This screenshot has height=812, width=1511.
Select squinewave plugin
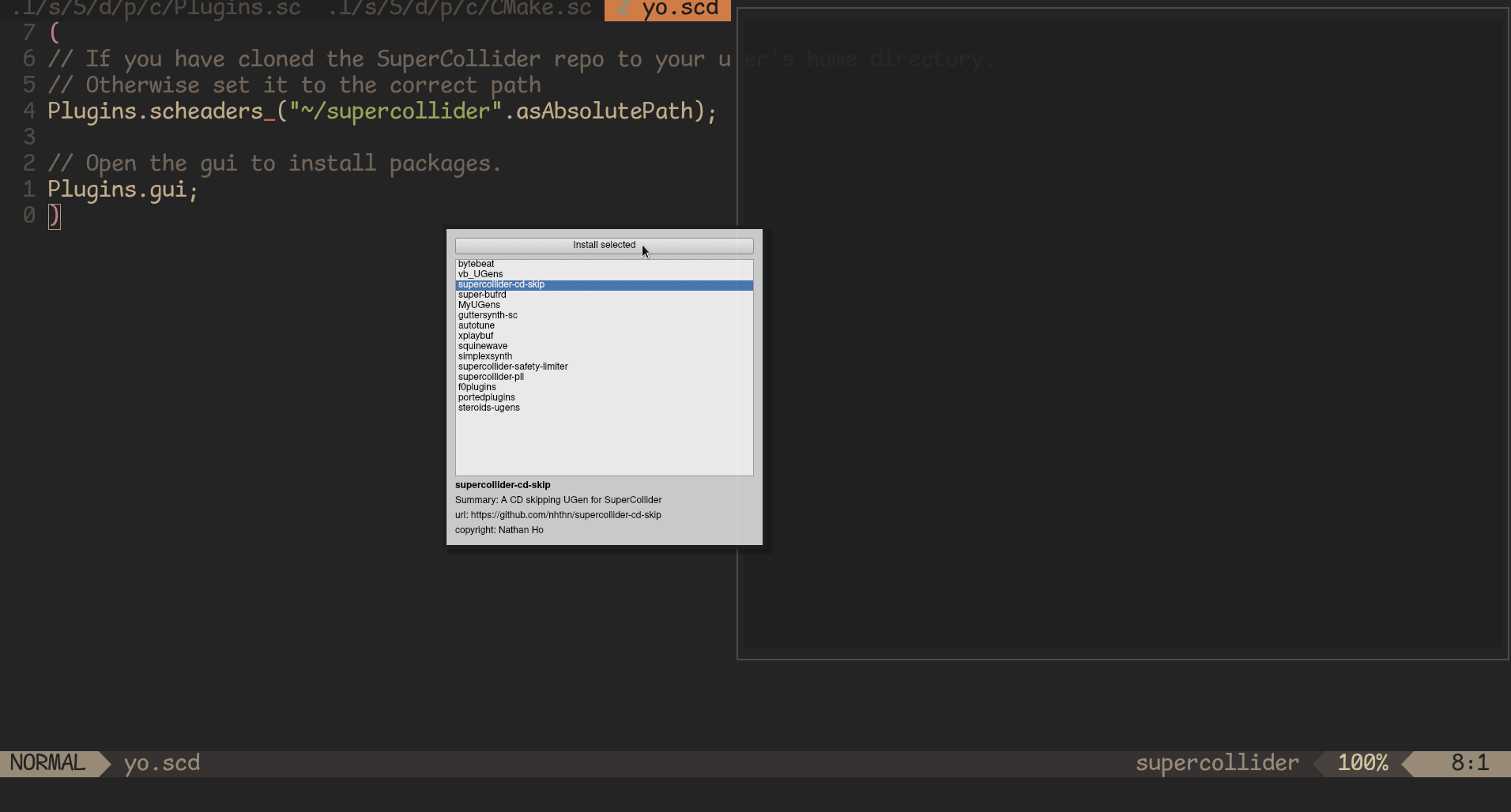(x=604, y=347)
